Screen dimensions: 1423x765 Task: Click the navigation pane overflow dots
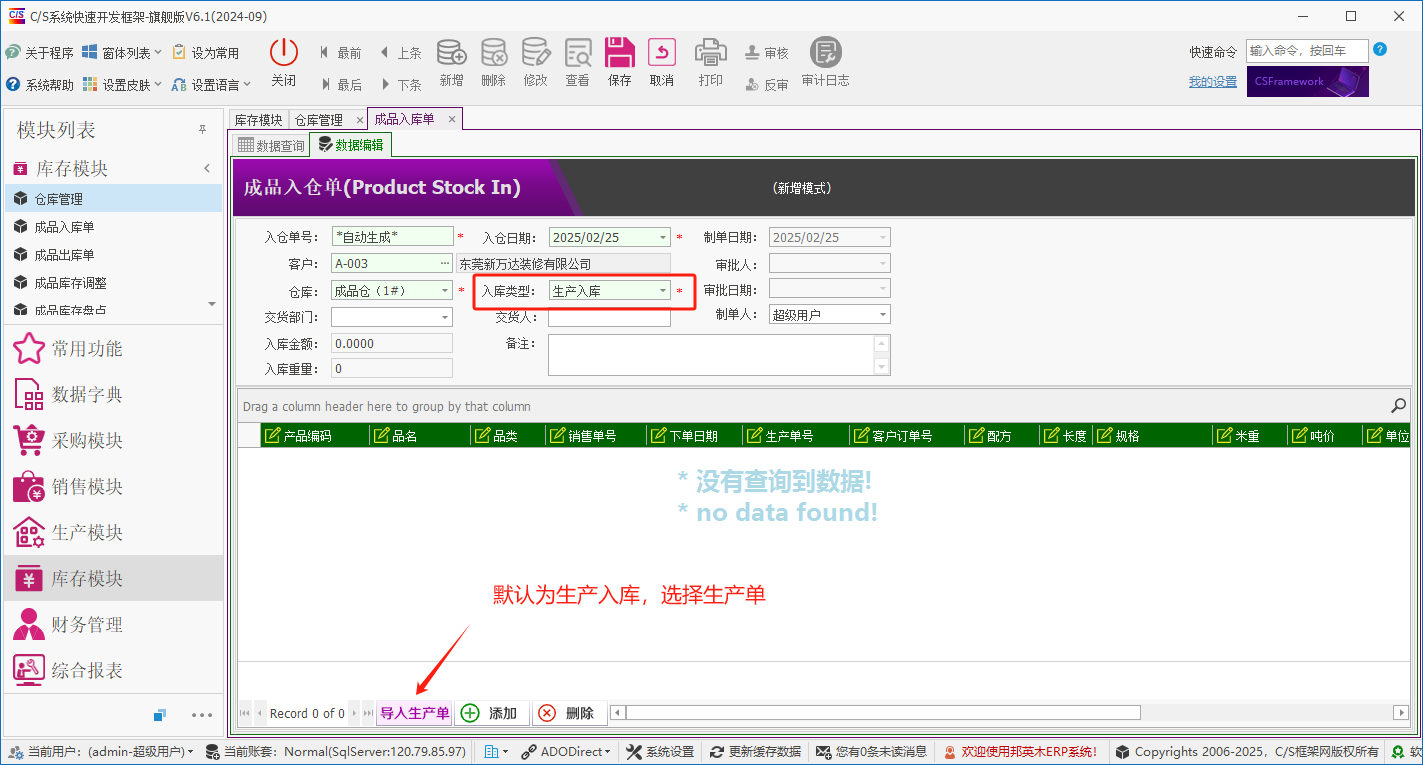(x=202, y=715)
